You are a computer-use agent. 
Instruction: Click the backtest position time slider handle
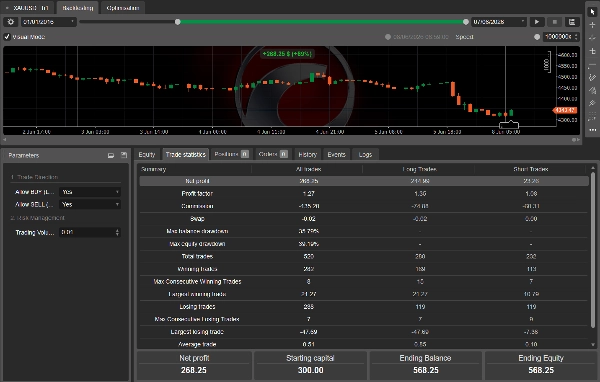pyautogui.click(x=388, y=37)
